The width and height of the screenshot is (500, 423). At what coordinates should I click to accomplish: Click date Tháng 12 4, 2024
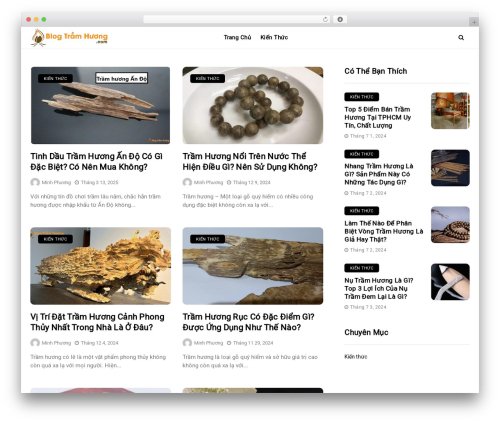(x=99, y=343)
